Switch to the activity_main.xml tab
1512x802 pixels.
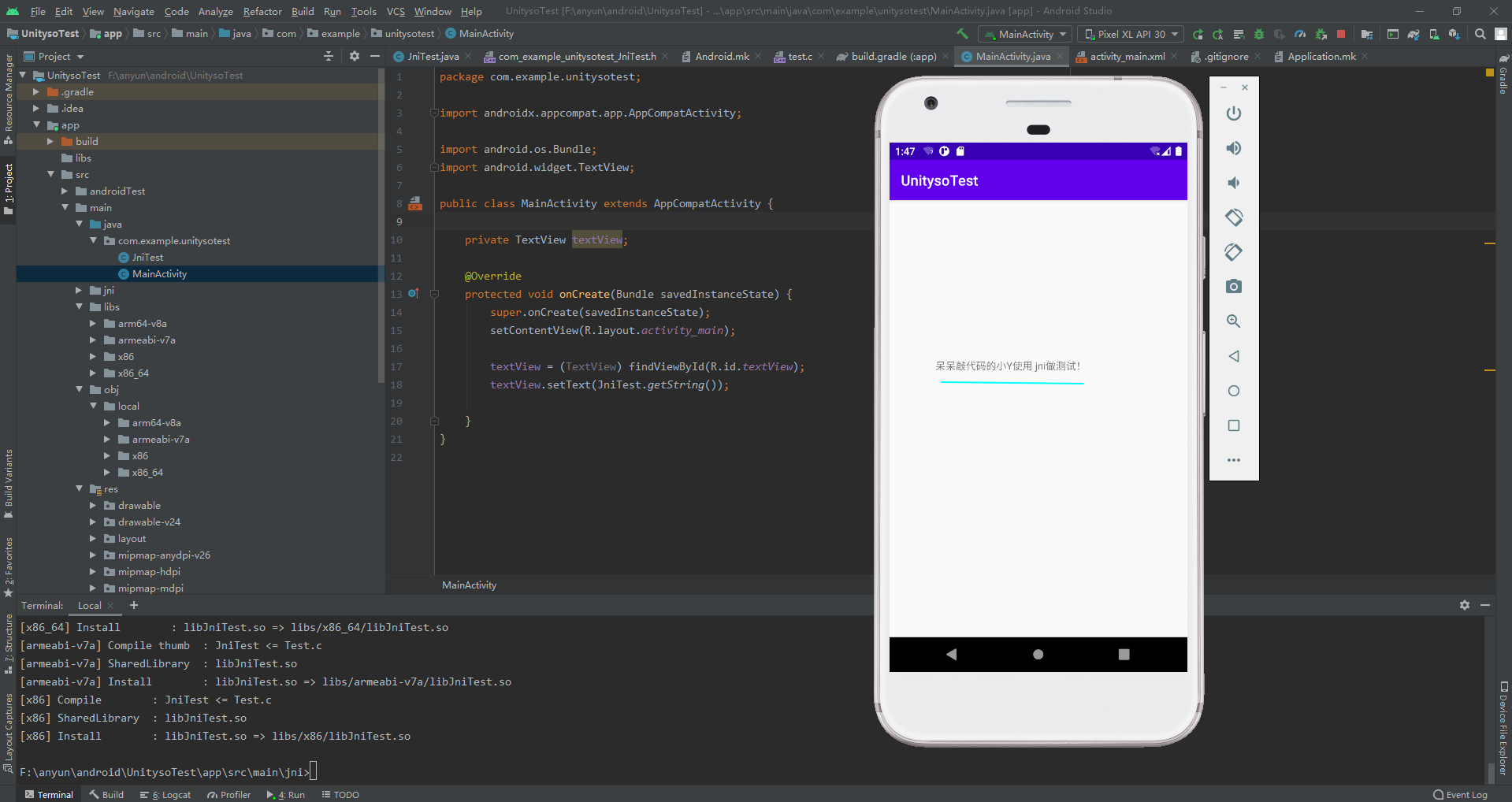(1127, 56)
